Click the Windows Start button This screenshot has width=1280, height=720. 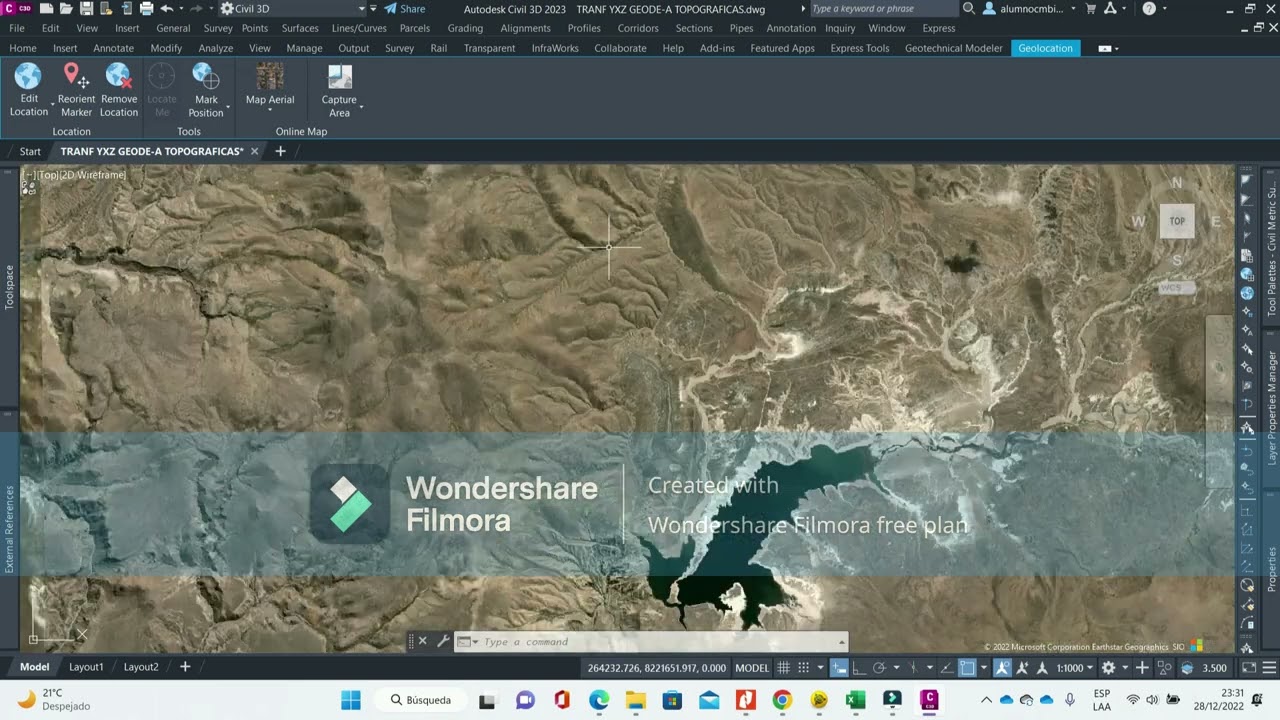[x=351, y=700]
